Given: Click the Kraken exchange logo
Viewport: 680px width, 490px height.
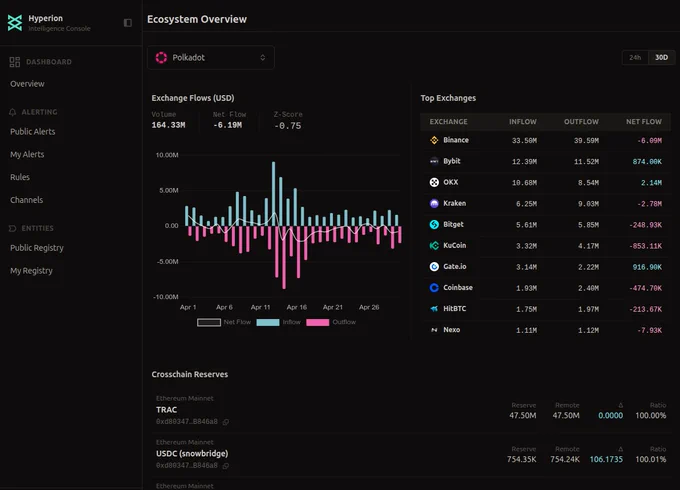Looking at the screenshot, I should pyautogui.click(x=434, y=203).
